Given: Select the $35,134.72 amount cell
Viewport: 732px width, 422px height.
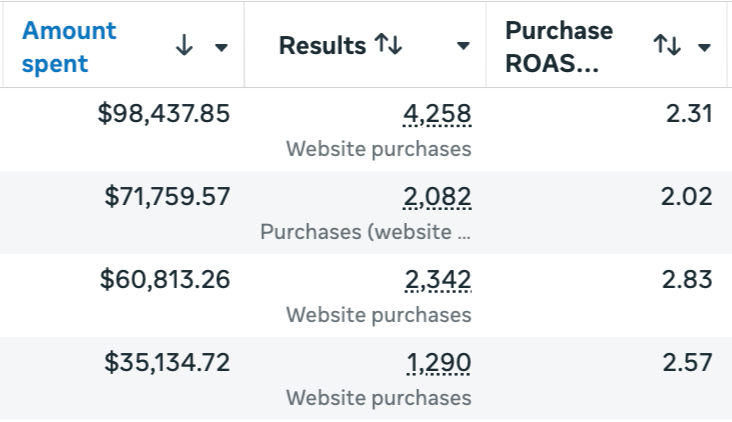Looking at the screenshot, I should 167,362.
